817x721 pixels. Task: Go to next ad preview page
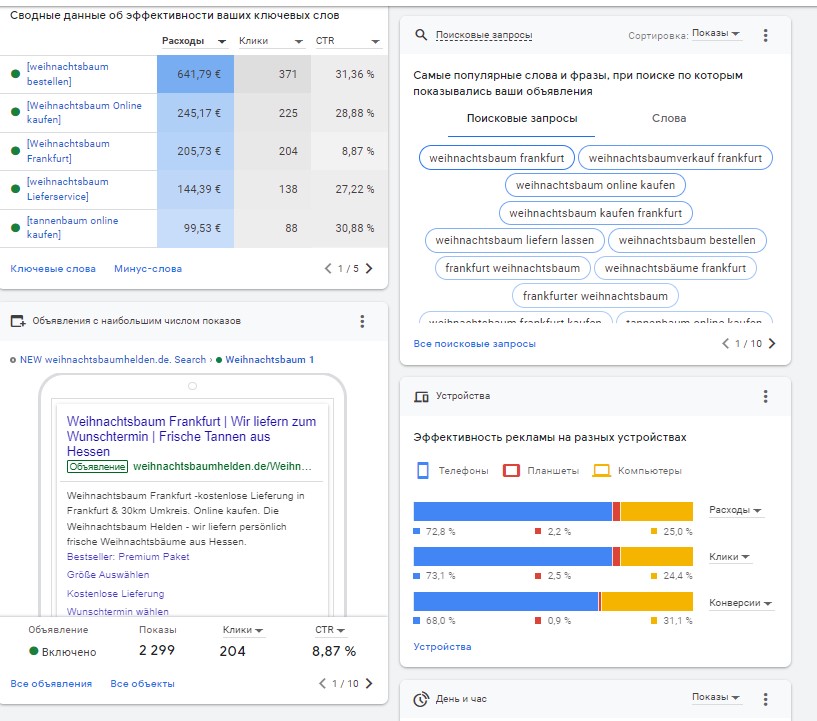click(369, 684)
